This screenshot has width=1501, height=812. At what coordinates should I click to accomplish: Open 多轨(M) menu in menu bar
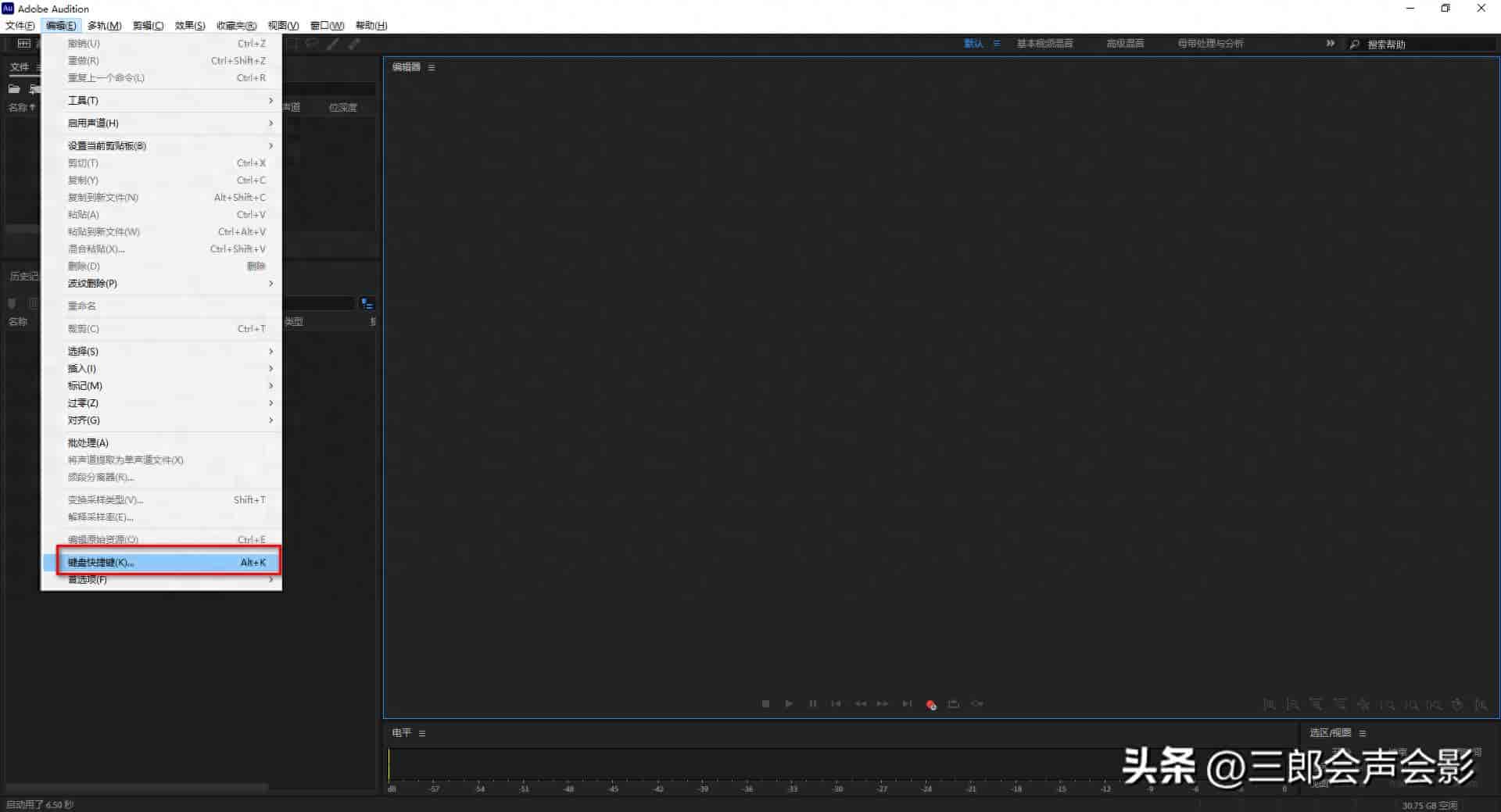[104, 26]
